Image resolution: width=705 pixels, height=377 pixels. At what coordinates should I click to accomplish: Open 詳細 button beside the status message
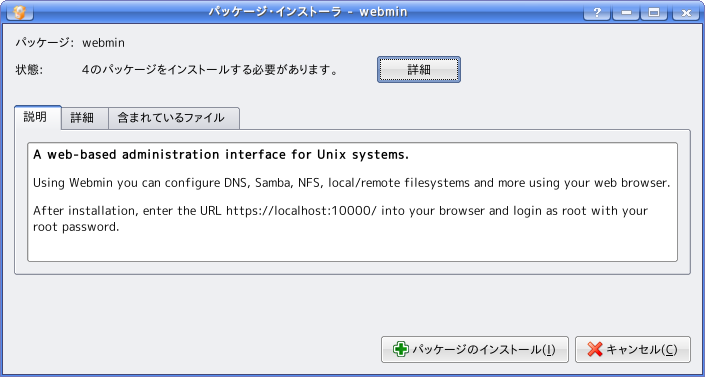[419, 70]
